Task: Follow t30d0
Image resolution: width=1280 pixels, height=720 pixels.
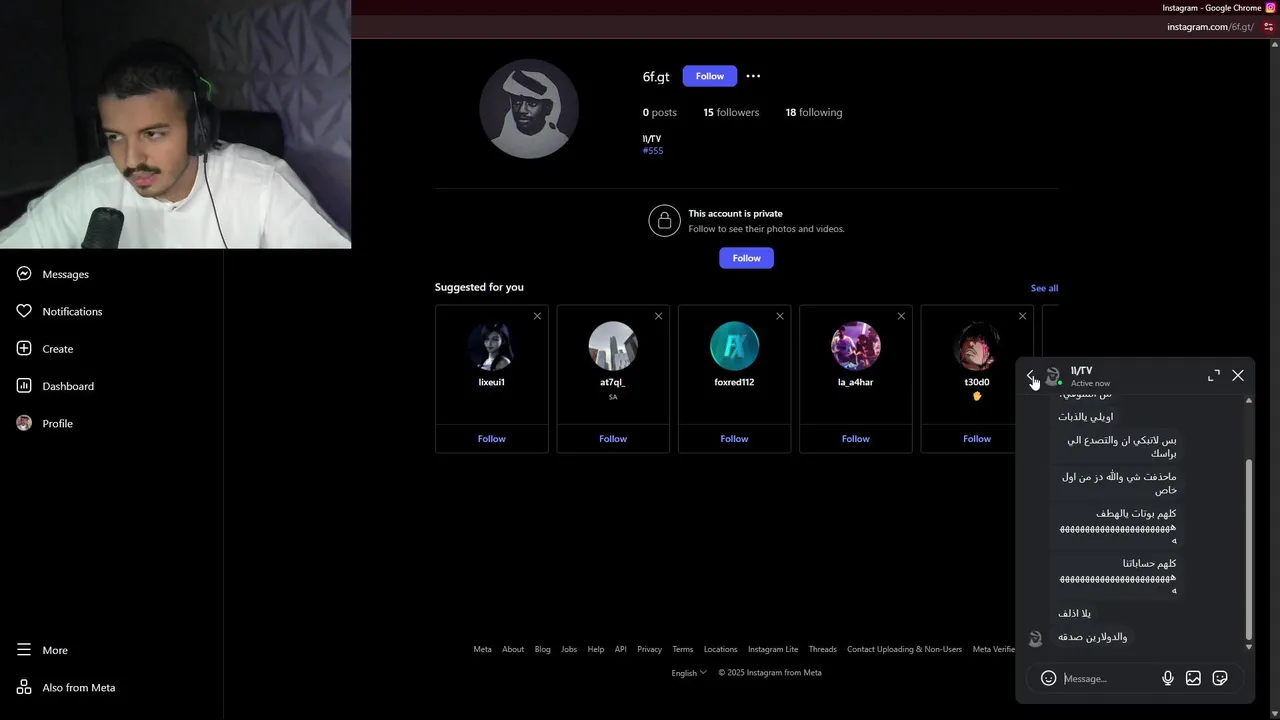Action: coord(977,438)
